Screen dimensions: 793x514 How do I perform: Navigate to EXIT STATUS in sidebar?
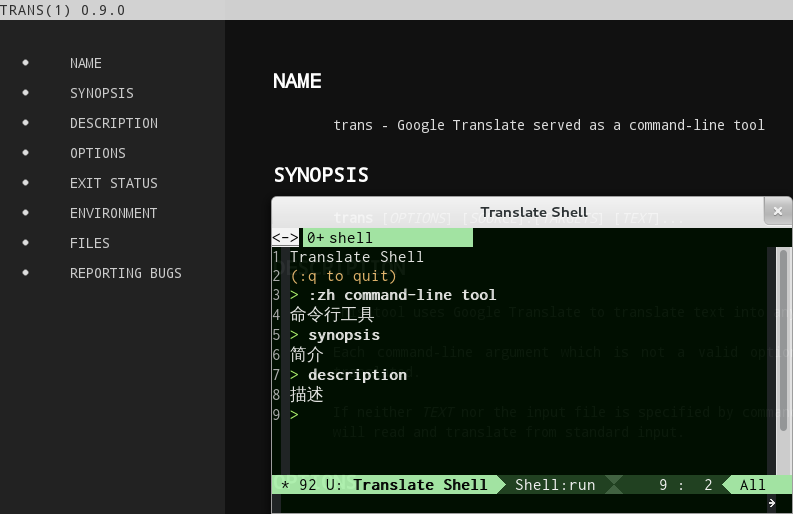click(x=114, y=183)
